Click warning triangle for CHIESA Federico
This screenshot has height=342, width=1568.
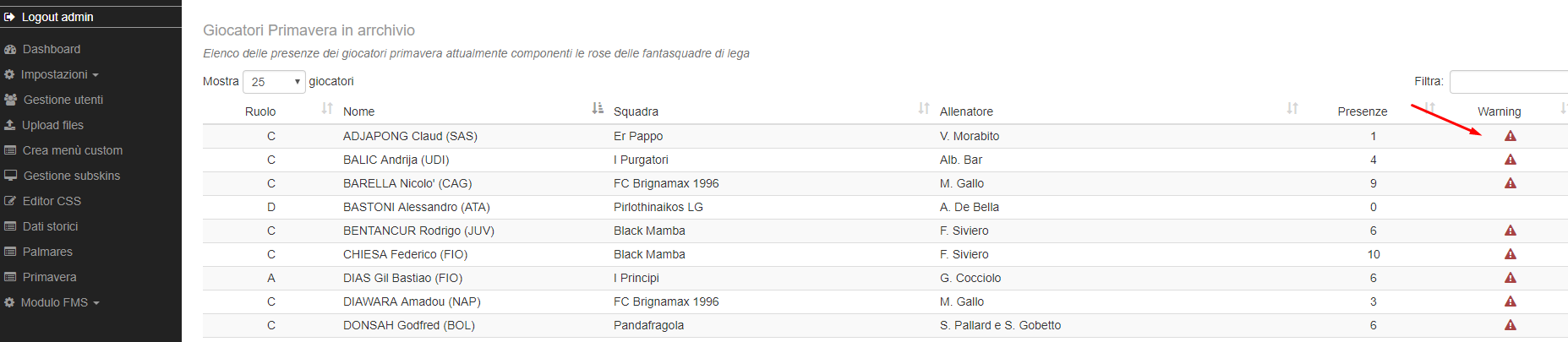pos(1510,254)
